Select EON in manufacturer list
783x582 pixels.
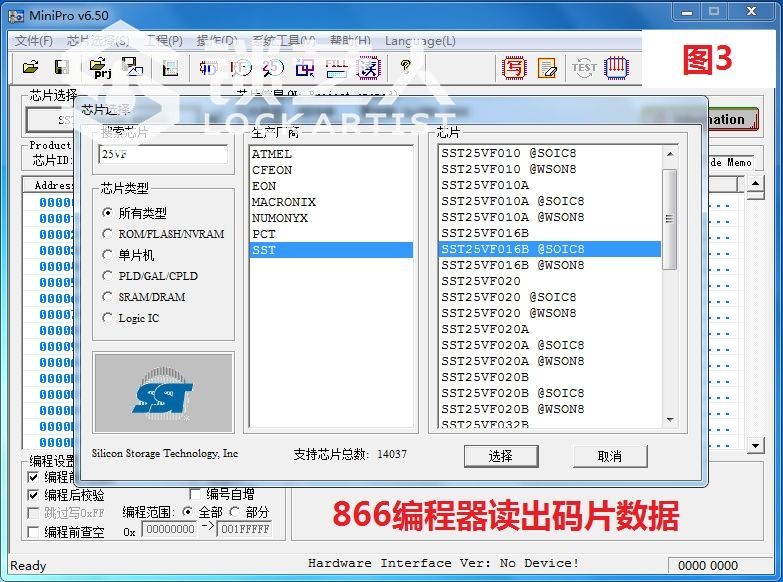click(331, 186)
